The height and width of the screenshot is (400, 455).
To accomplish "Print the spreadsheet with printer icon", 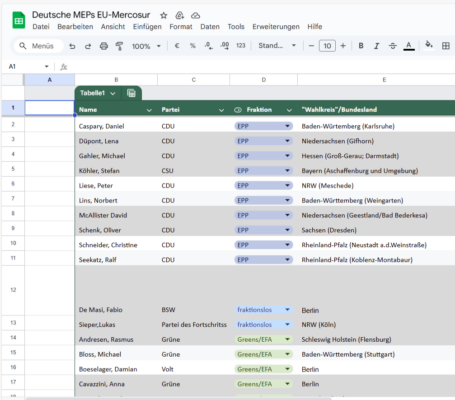I will [104, 46].
